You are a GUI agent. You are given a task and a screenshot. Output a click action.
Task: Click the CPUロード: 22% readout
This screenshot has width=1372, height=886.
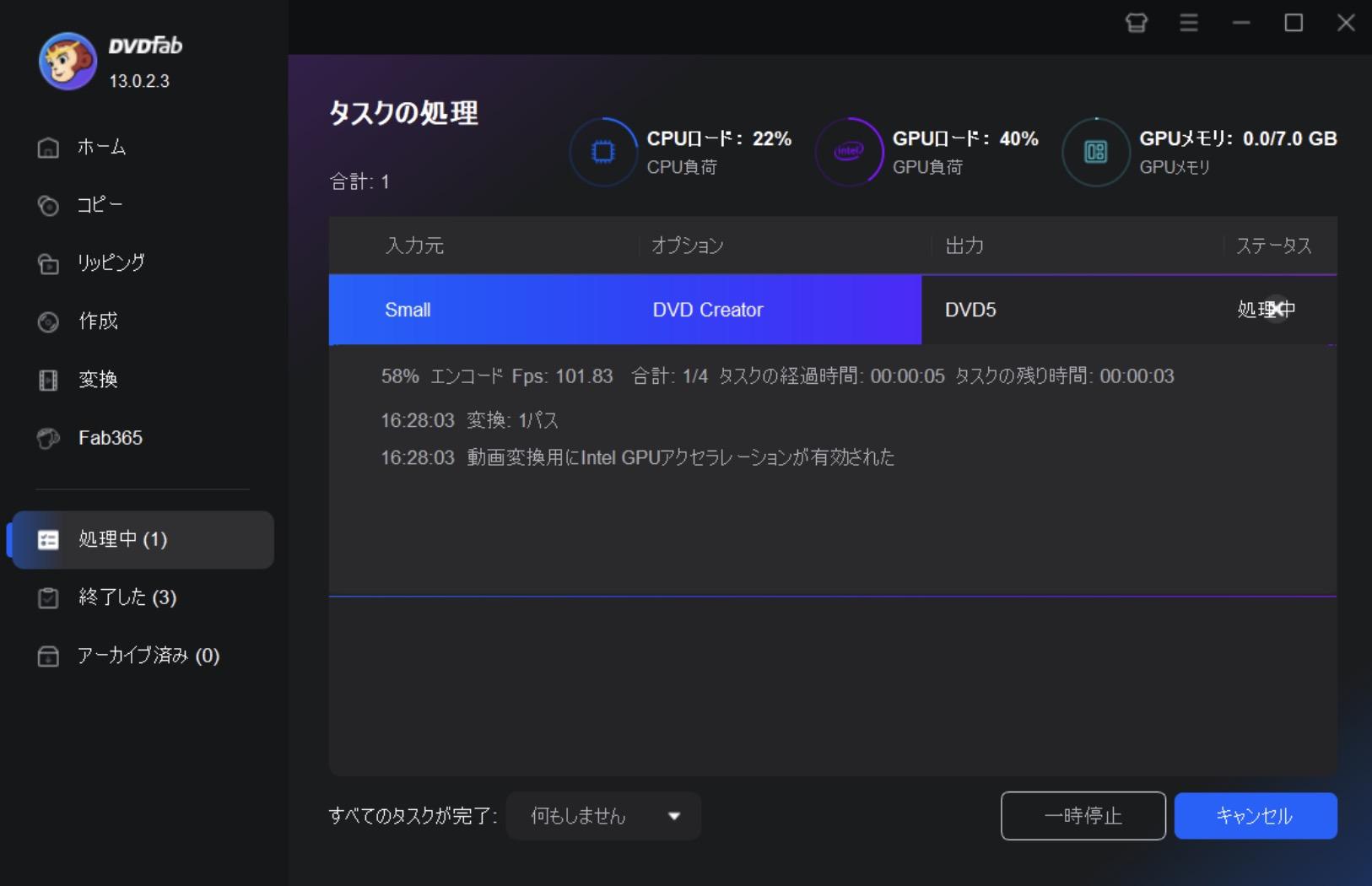tap(719, 138)
